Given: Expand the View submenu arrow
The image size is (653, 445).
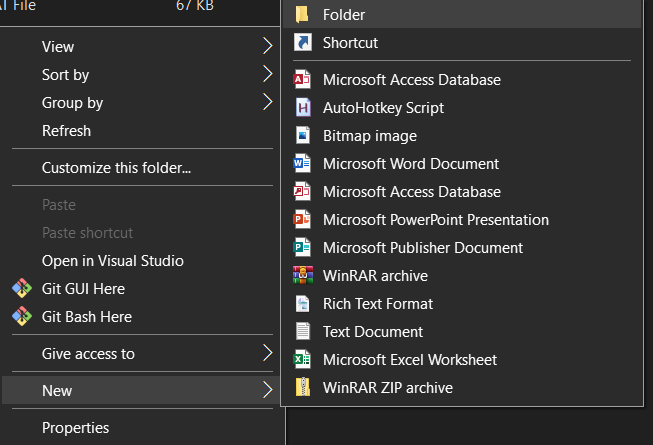Looking at the screenshot, I should pyautogui.click(x=267, y=46).
